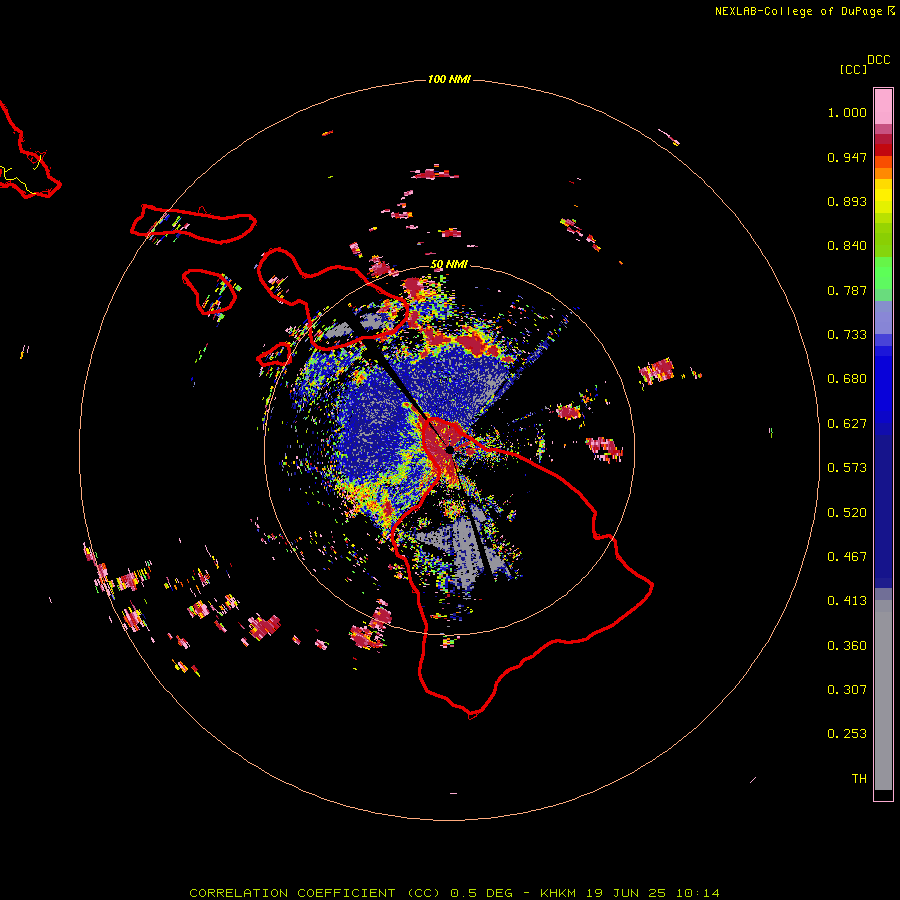The width and height of the screenshot is (900, 900).
Task: Click the 0.520 scale value
Action: pos(847,513)
